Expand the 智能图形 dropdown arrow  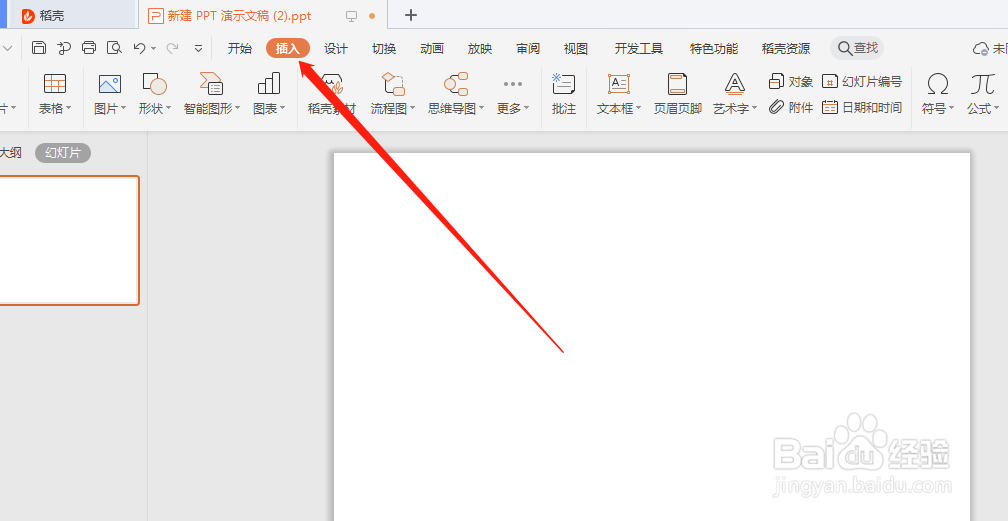click(x=237, y=108)
